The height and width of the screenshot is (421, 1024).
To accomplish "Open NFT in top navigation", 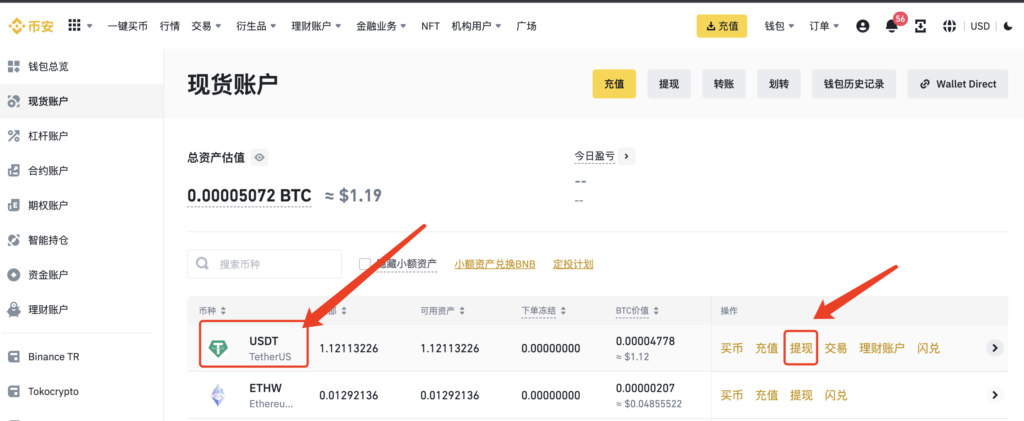I will pyautogui.click(x=430, y=26).
